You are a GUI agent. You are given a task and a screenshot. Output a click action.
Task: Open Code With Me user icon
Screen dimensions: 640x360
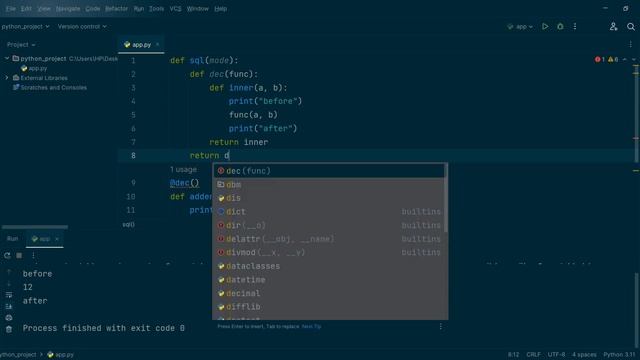coord(613,27)
